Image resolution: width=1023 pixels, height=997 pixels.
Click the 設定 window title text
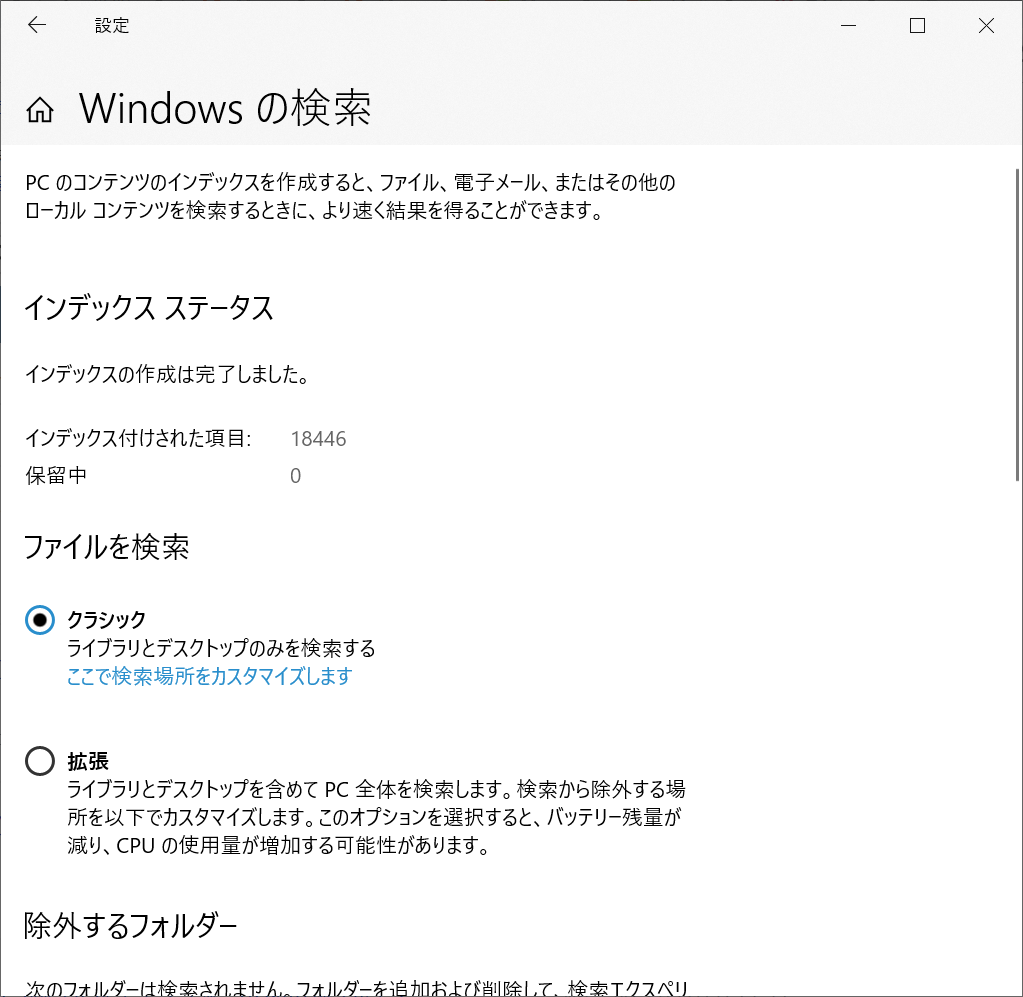pyautogui.click(x=112, y=25)
